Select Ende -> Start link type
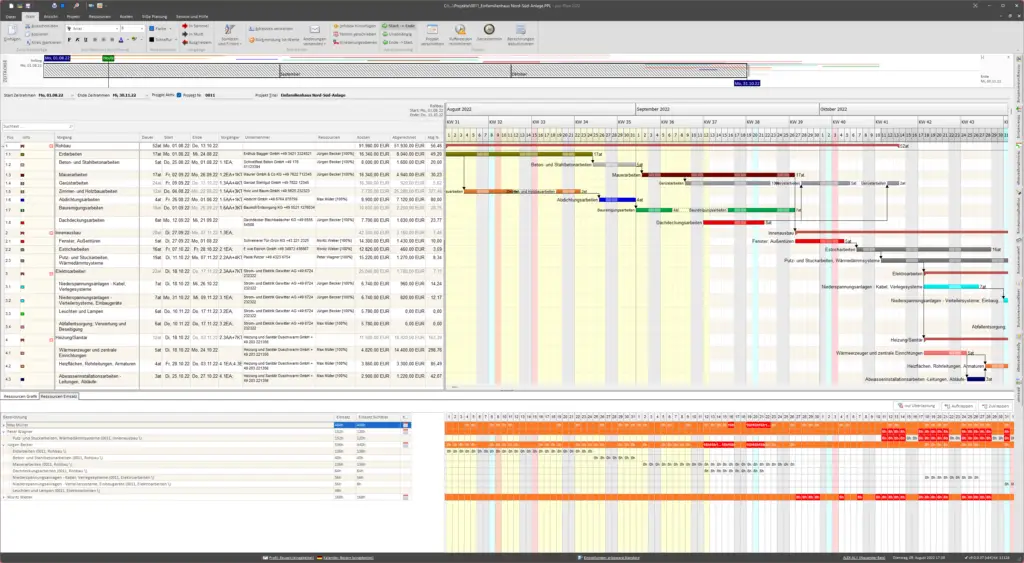This screenshot has width=1024, height=563. [x=398, y=42]
